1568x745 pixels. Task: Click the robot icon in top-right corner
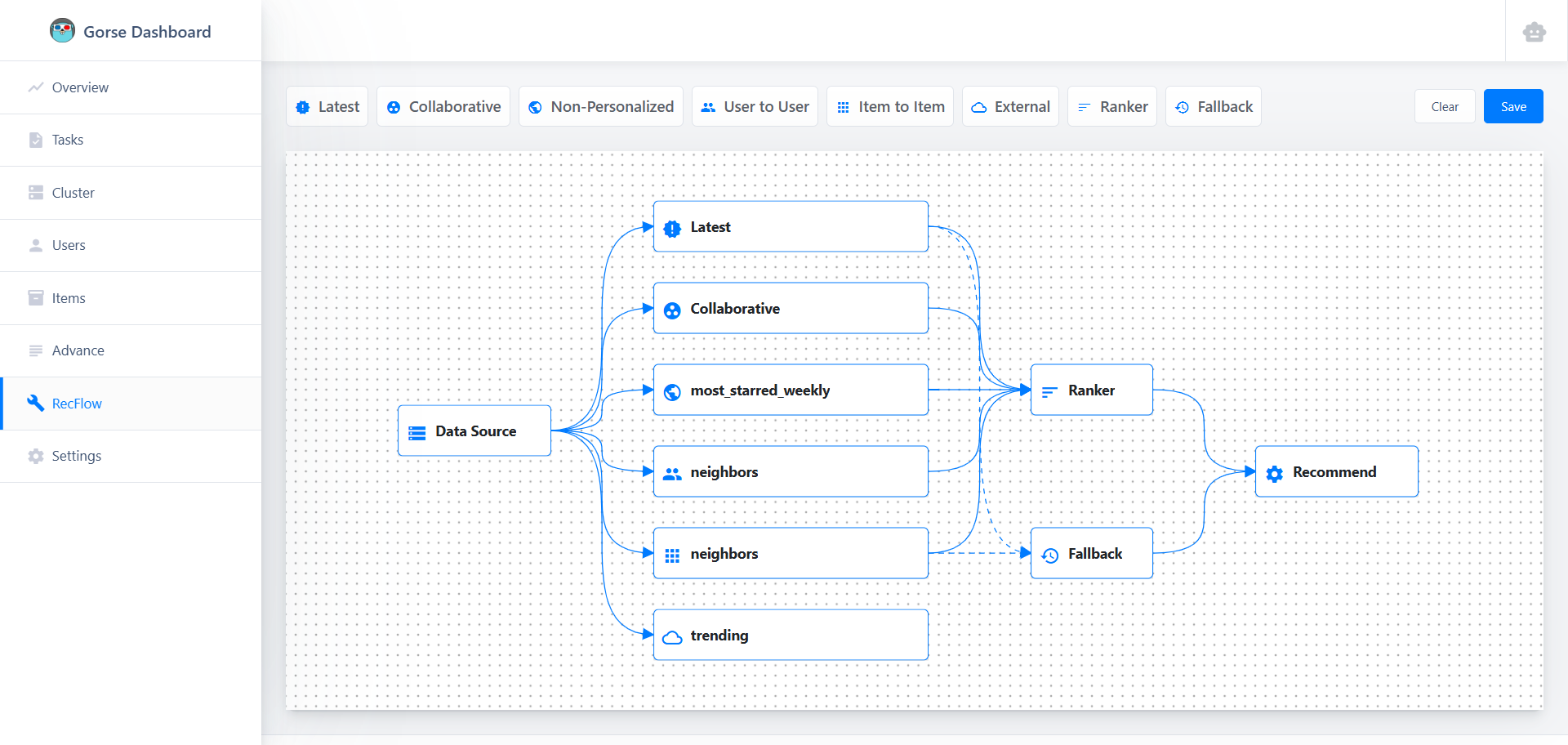(x=1534, y=32)
